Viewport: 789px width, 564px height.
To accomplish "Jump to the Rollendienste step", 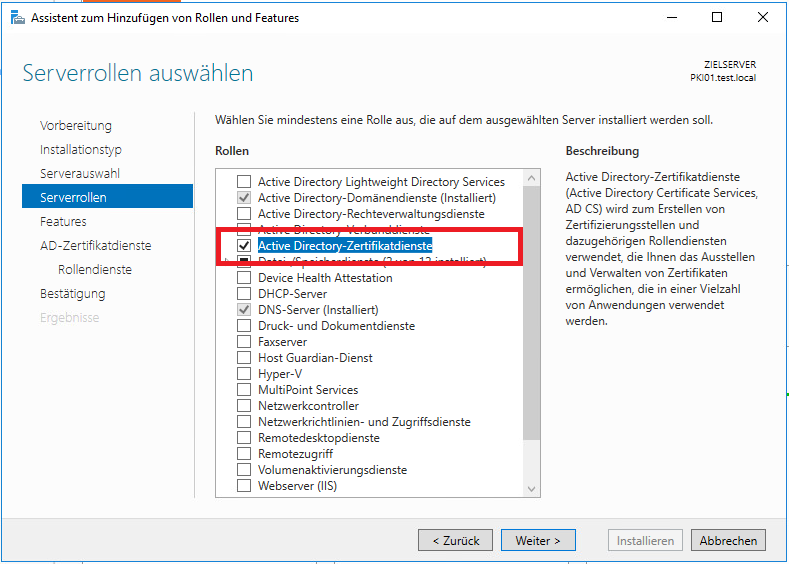I will (95, 270).
